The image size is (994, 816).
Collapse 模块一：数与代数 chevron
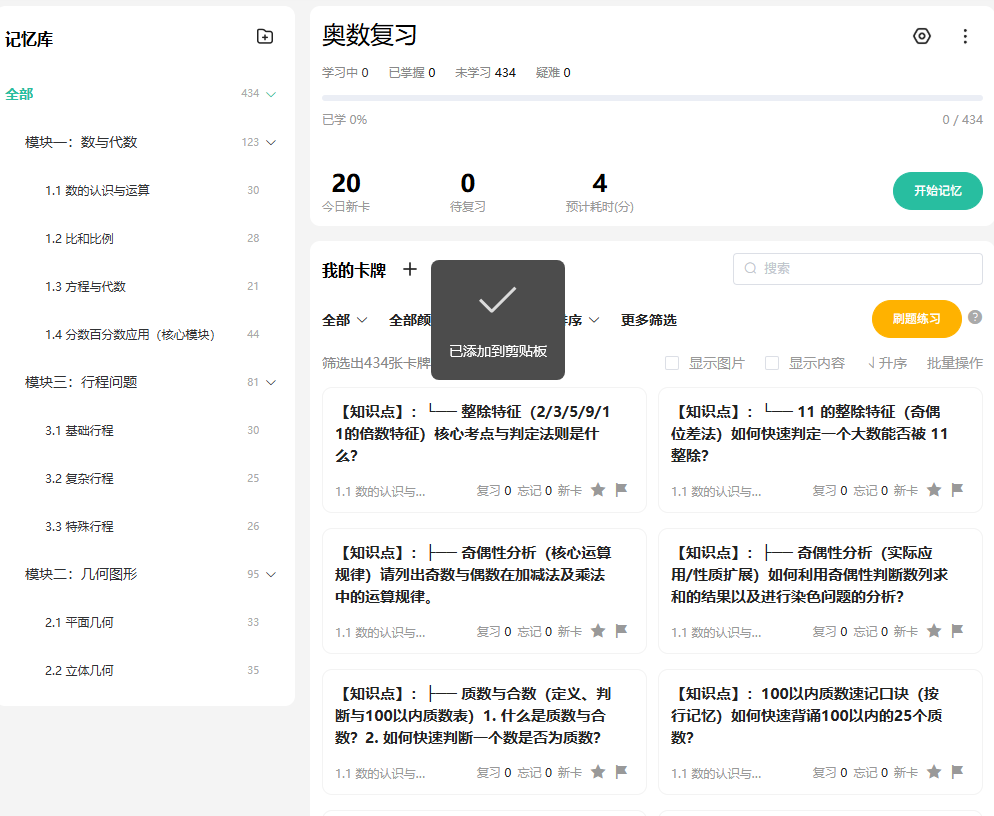click(271, 143)
